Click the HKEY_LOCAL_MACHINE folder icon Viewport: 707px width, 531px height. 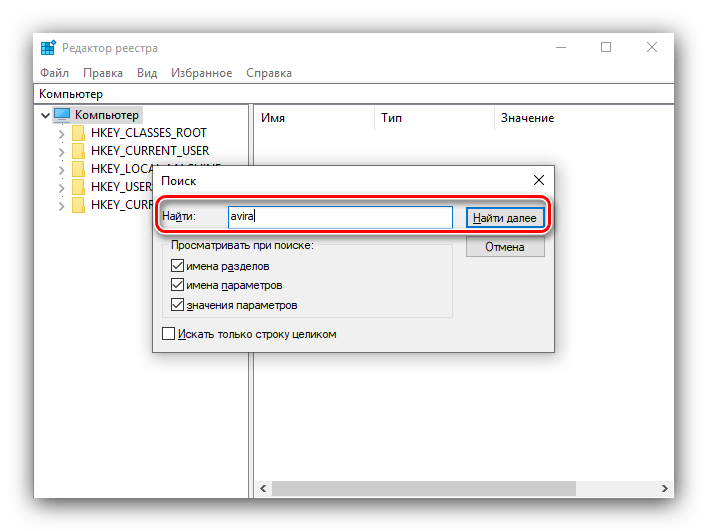click(78, 169)
